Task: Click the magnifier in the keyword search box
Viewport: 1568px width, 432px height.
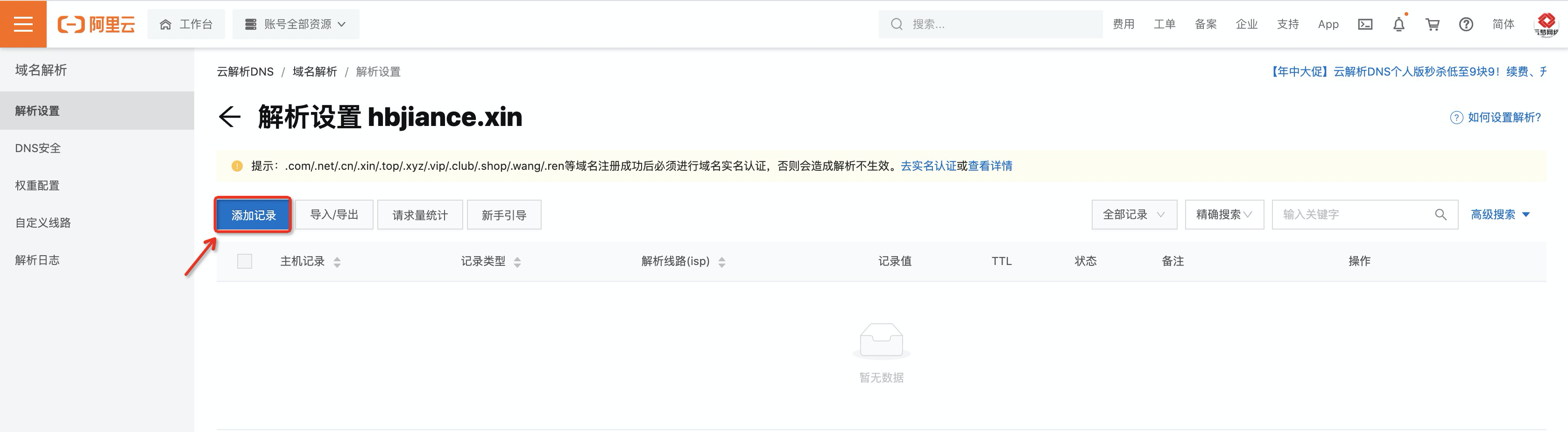Action: [1441, 214]
